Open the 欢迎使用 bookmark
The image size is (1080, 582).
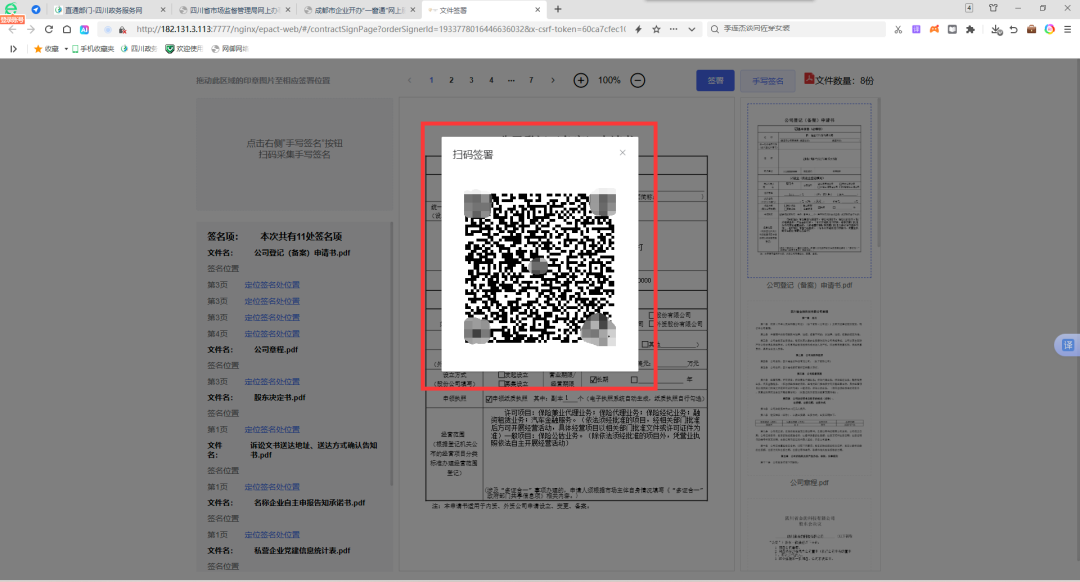click(x=184, y=49)
